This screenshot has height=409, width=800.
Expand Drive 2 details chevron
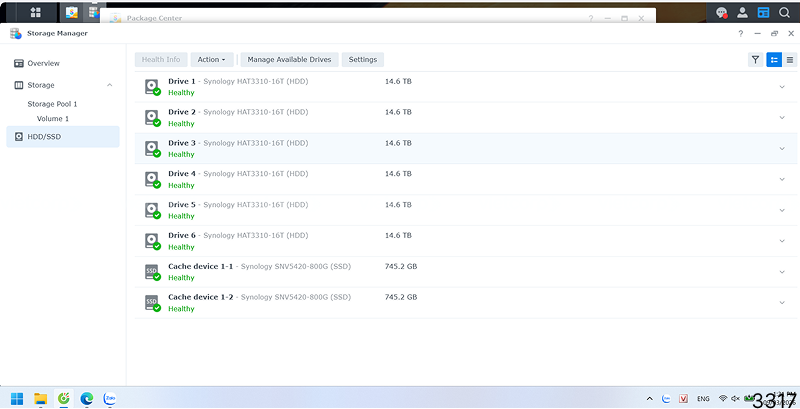tap(782, 118)
